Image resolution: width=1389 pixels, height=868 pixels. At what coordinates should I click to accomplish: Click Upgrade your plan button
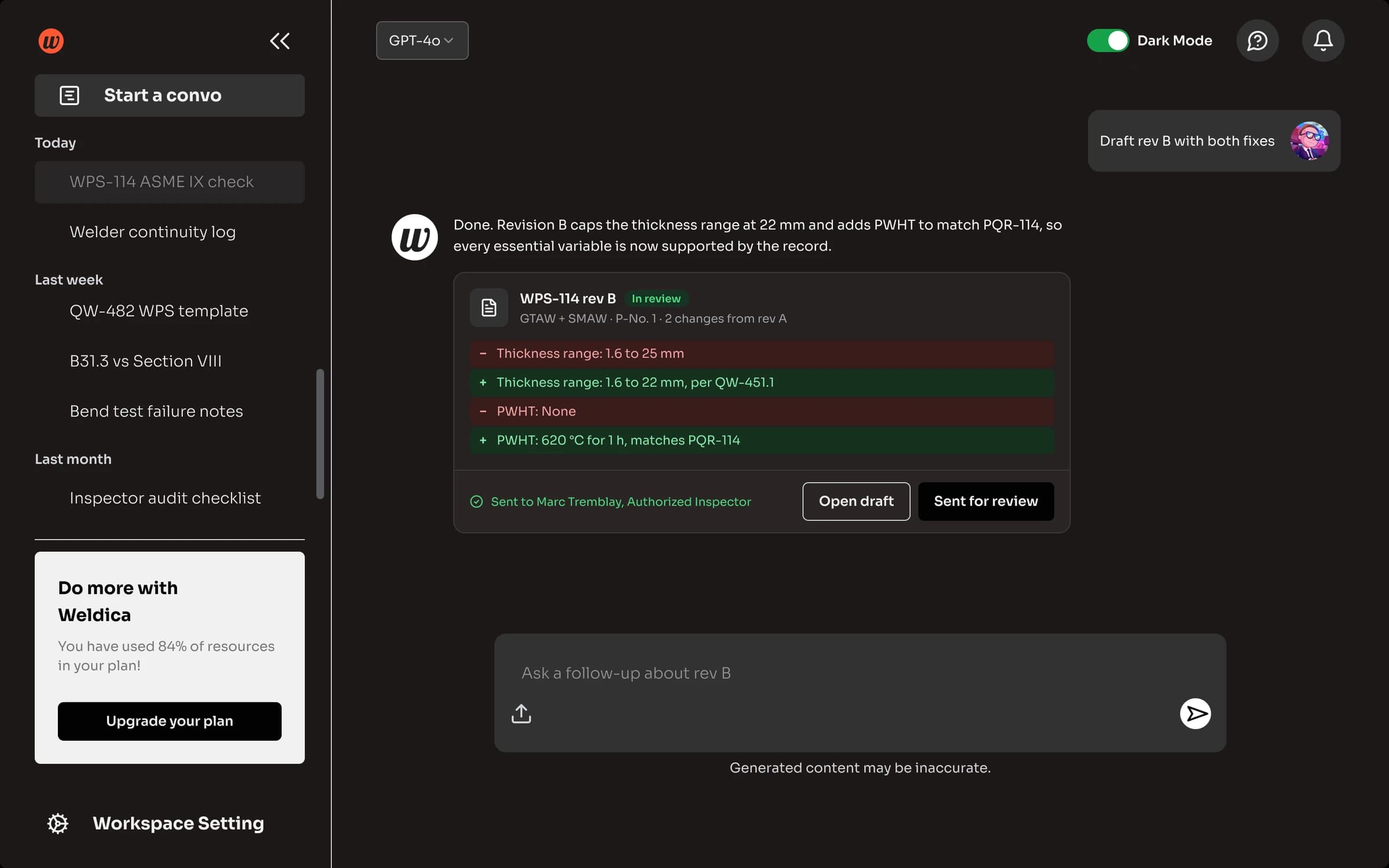170,721
